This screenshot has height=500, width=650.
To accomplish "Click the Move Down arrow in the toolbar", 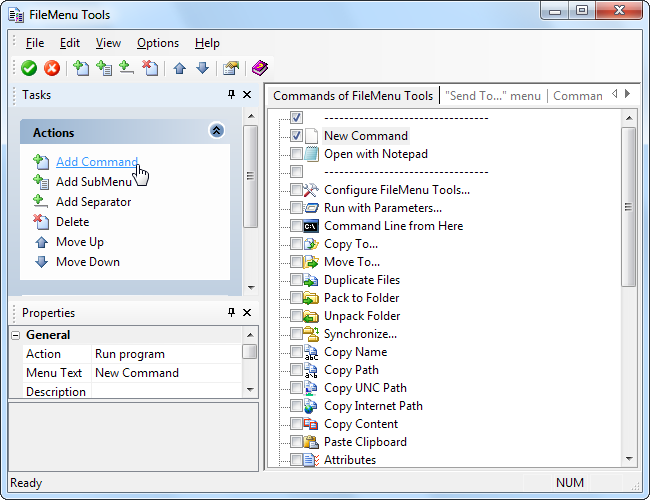I will 202,68.
